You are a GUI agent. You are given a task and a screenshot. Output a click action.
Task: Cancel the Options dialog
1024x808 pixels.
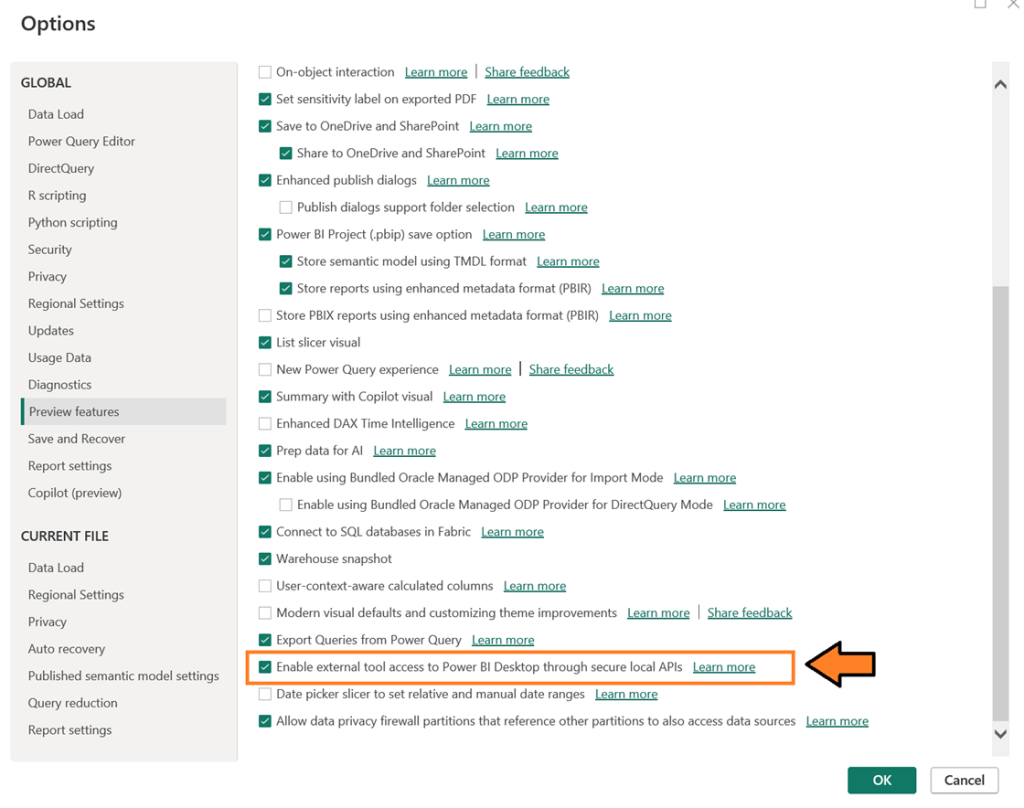pyautogui.click(x=964, y=780)
